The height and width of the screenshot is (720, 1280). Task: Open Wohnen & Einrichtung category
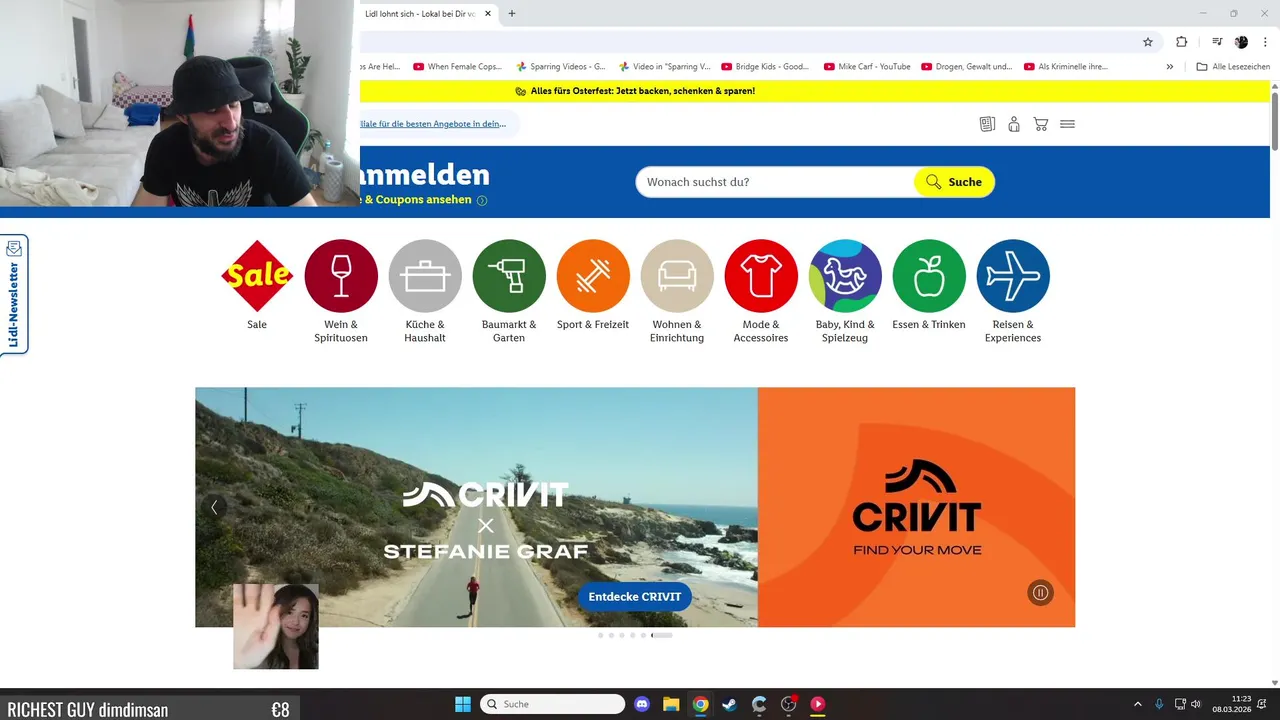[x=677, y=276]
